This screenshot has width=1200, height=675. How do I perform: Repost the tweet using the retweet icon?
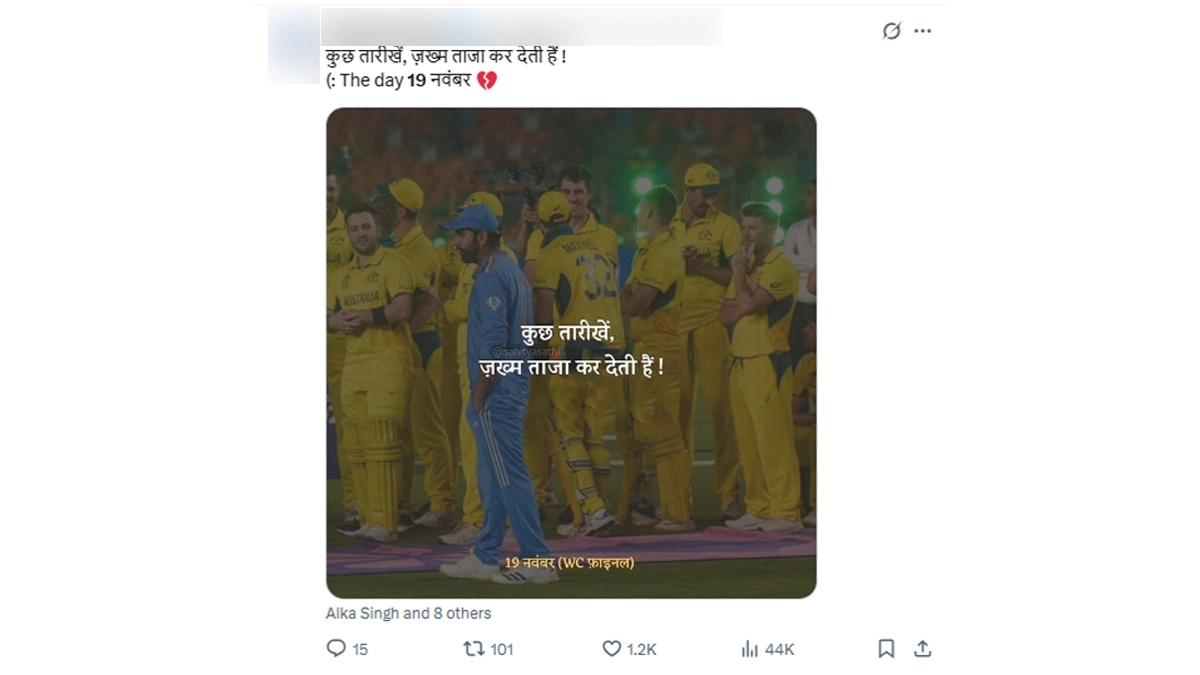pos(474,649)
